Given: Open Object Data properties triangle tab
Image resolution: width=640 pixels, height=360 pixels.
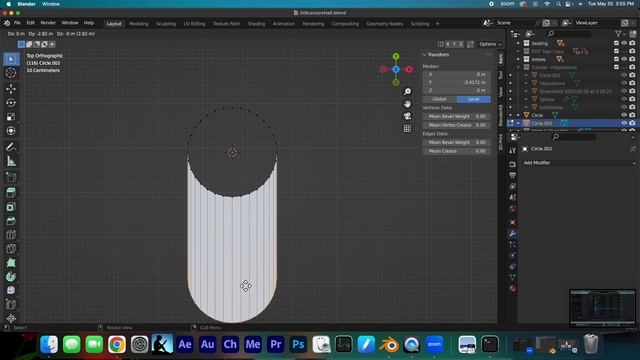Looking at the screenshot, I should click(512, 278).
